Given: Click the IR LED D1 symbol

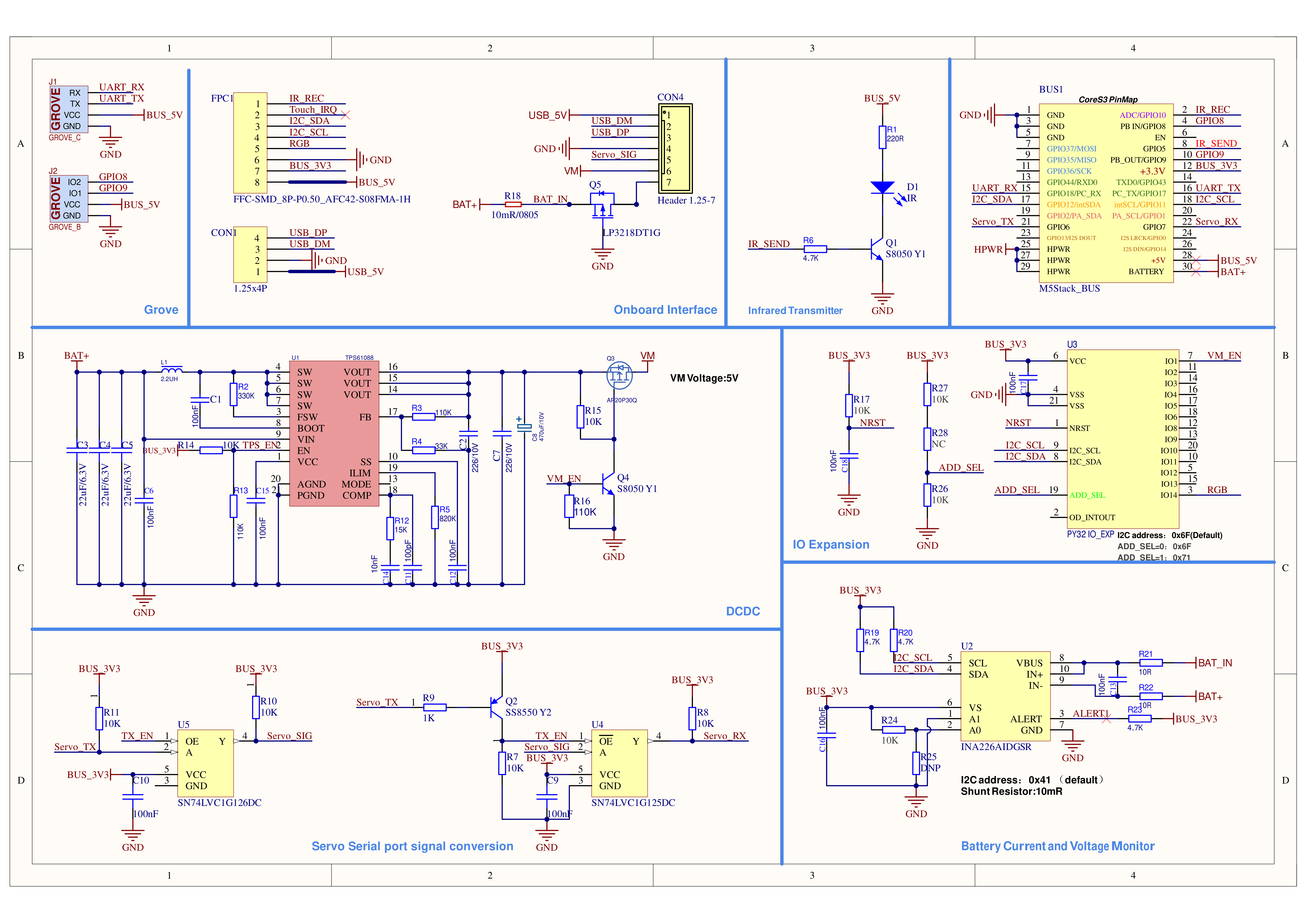Looking at the screenshot, I should pos(882,187).
